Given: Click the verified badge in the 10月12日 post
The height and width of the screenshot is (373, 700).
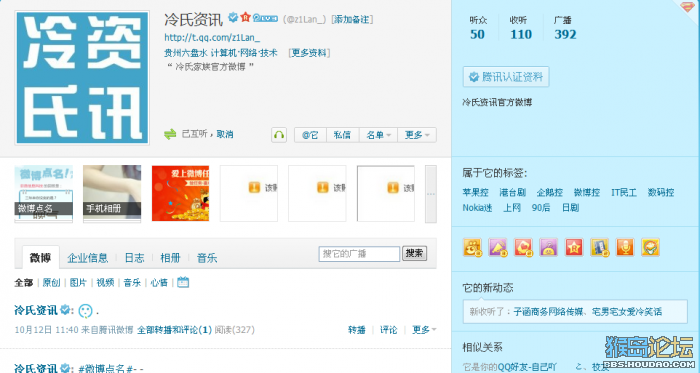Looking at the screenshot, I should (65, 309).
